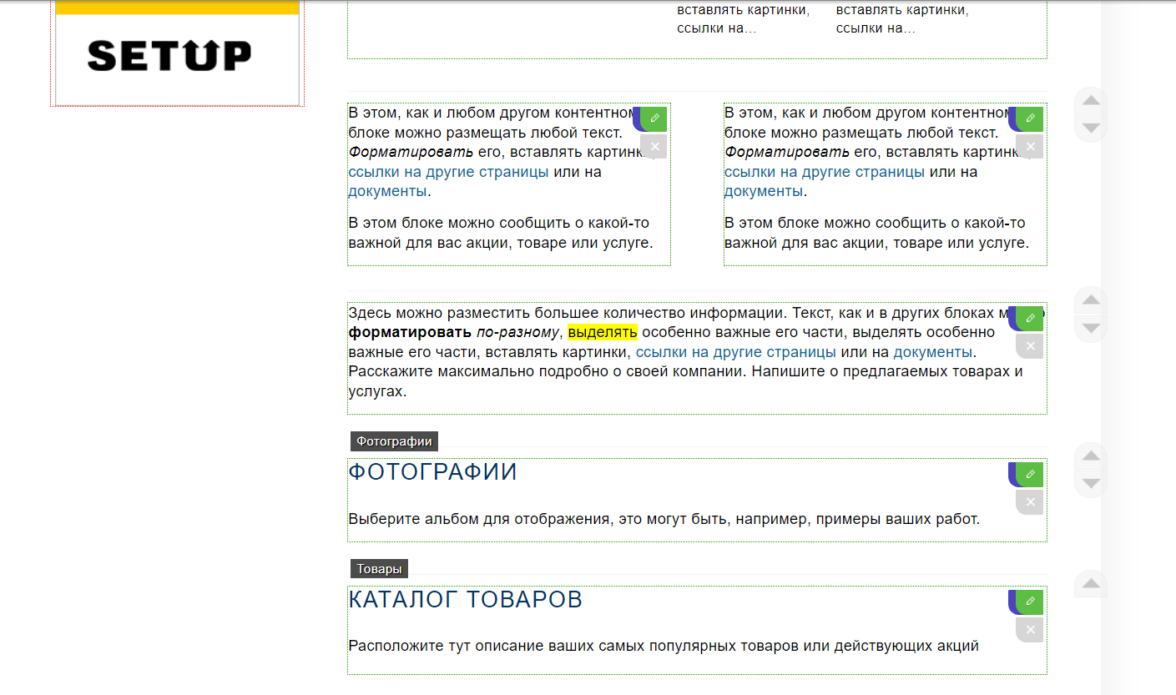This screenshot has height=695, width=1176.
Task: Move the two-column row down
Action: click(x=1091, y=128)
